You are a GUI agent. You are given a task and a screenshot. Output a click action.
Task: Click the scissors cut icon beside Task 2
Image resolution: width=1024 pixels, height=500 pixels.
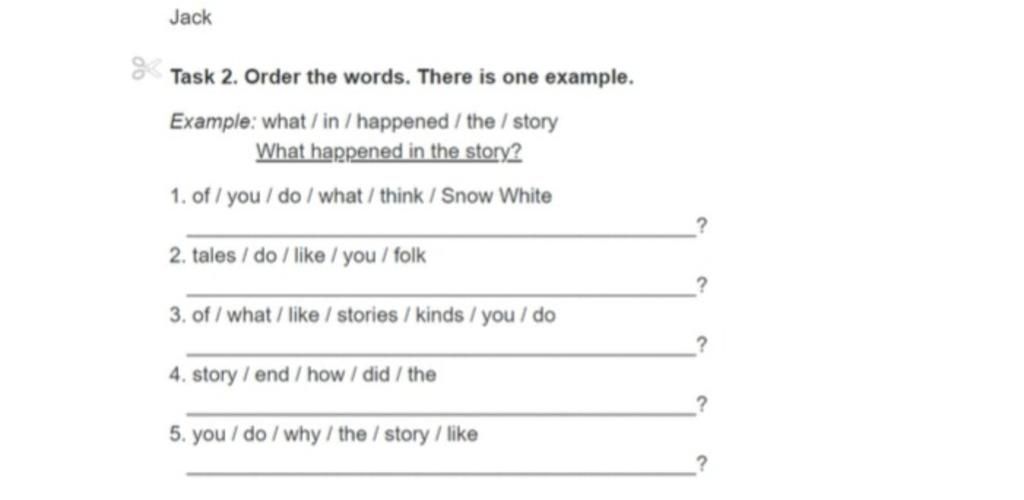point(146,68)
